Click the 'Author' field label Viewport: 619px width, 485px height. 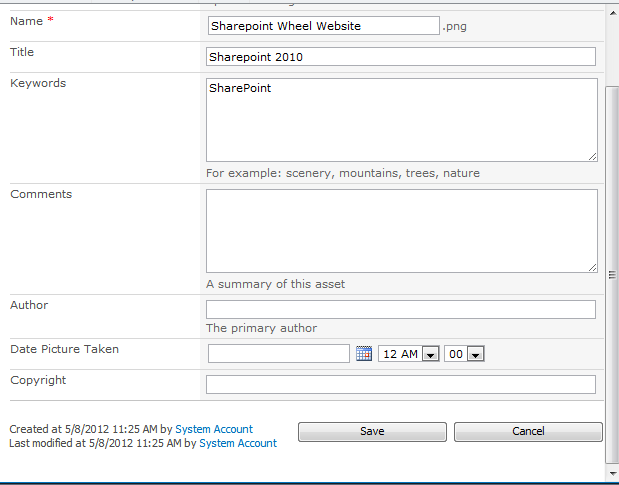coord(29,305)
